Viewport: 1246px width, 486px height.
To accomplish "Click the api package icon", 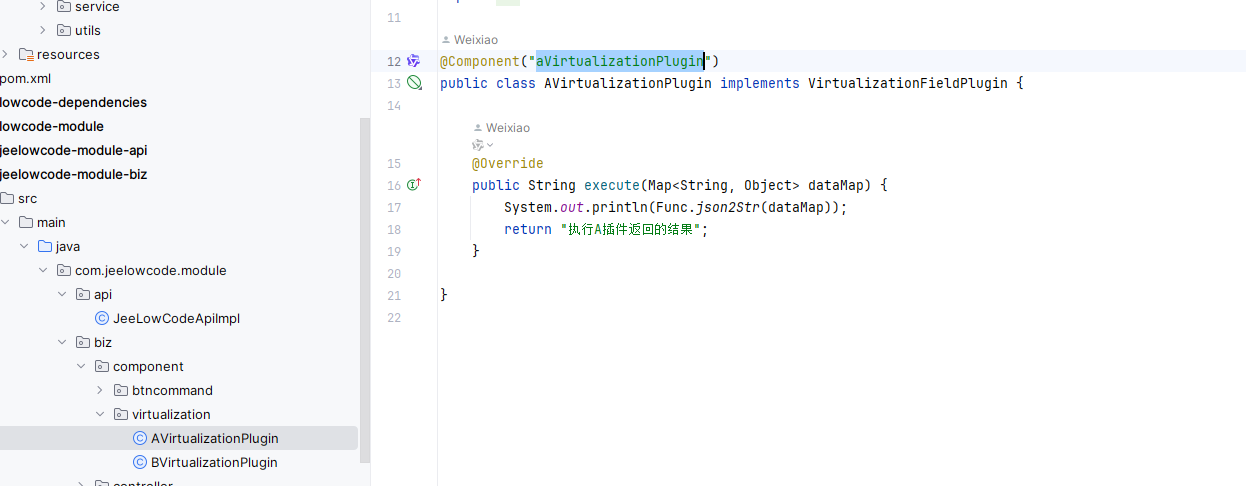I will (x=83, y=294).
